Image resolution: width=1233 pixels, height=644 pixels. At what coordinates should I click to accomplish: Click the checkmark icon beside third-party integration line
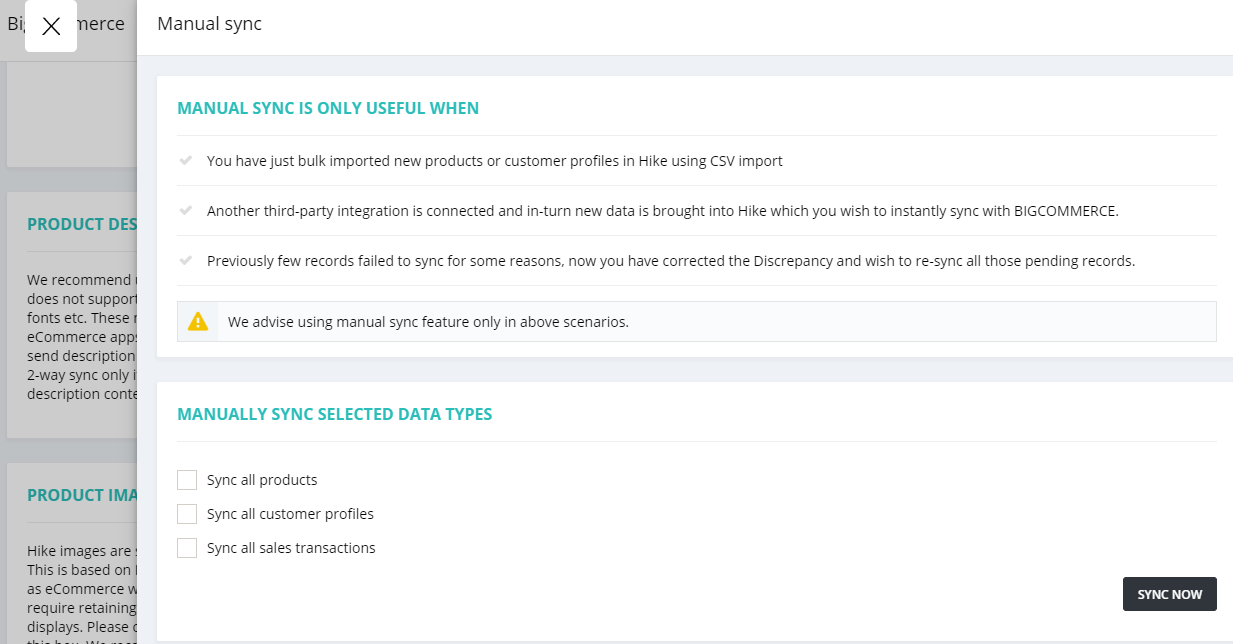click(x=185, y=211)
